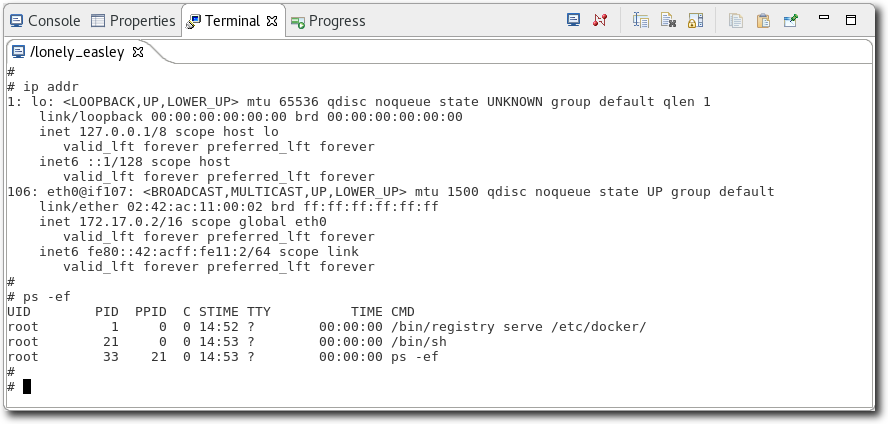The height and width of the screenshot is (424, 888).
Task: Show the Progress tab
Action: pyautogui.click(x=329, y=21)
